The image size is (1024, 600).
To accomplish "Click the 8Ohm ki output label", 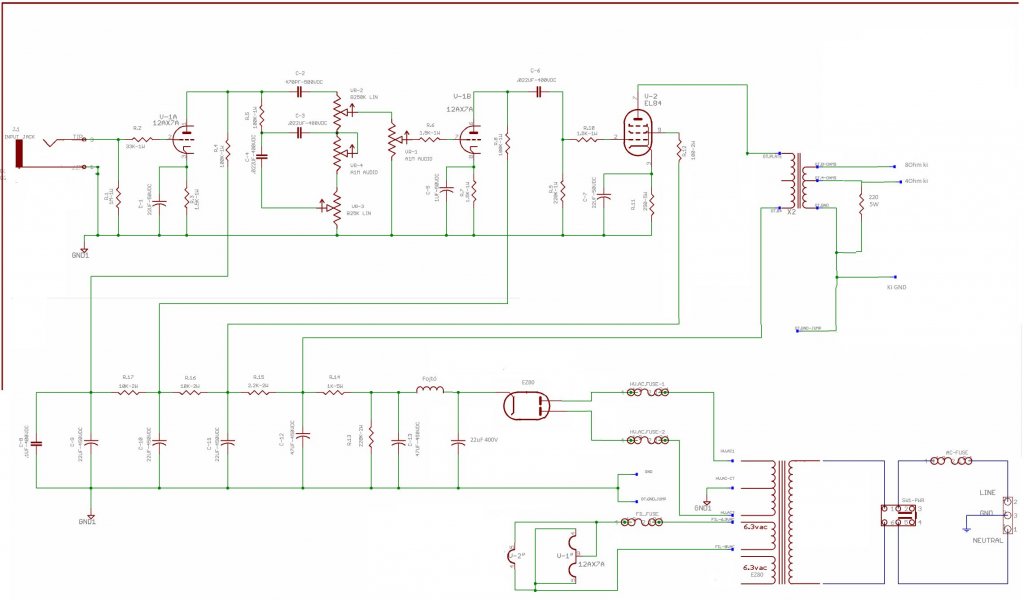I will (x=916, y=165).
